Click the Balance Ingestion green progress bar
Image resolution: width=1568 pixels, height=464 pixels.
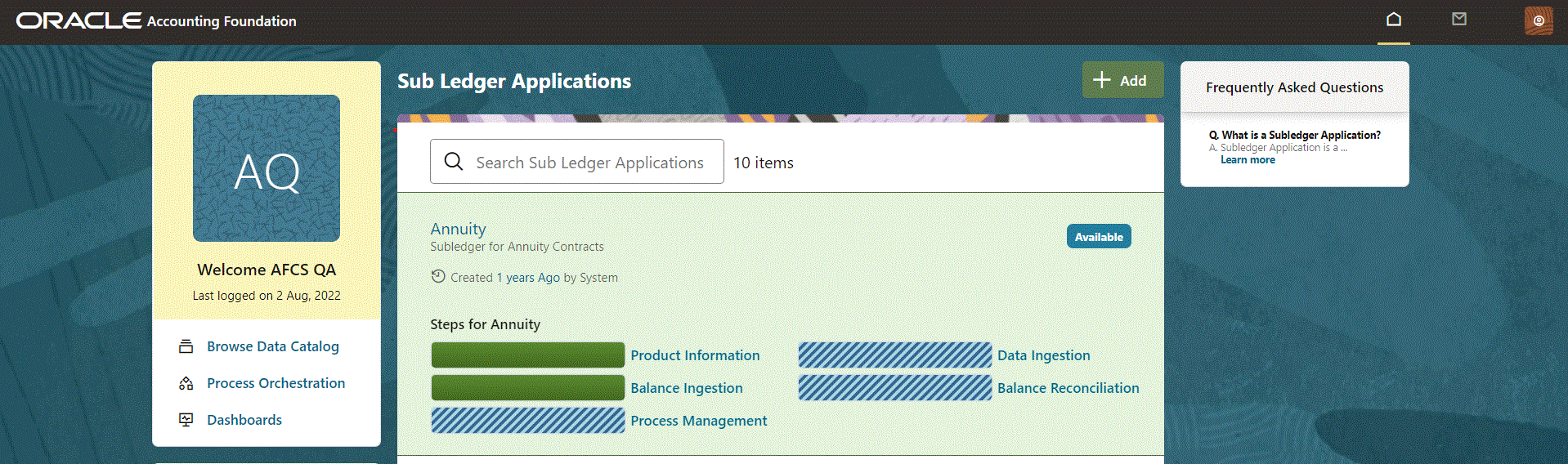pos(528,388)
